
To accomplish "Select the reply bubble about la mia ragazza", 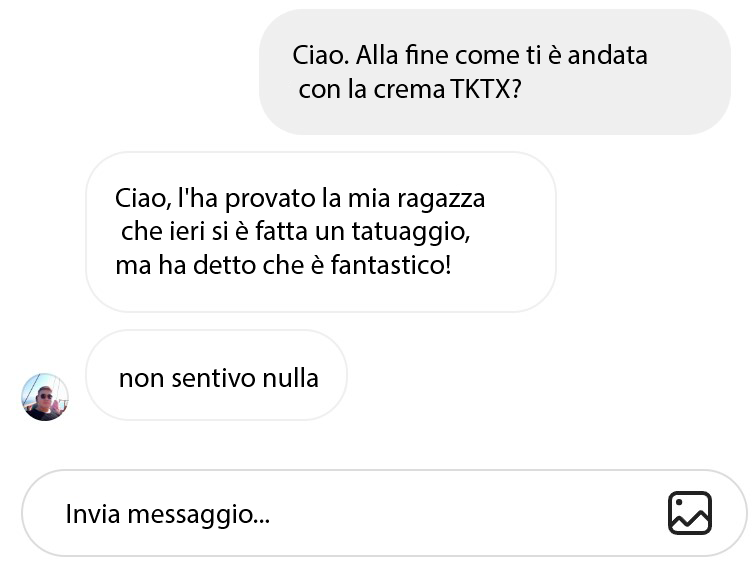I will coord(321,232).
